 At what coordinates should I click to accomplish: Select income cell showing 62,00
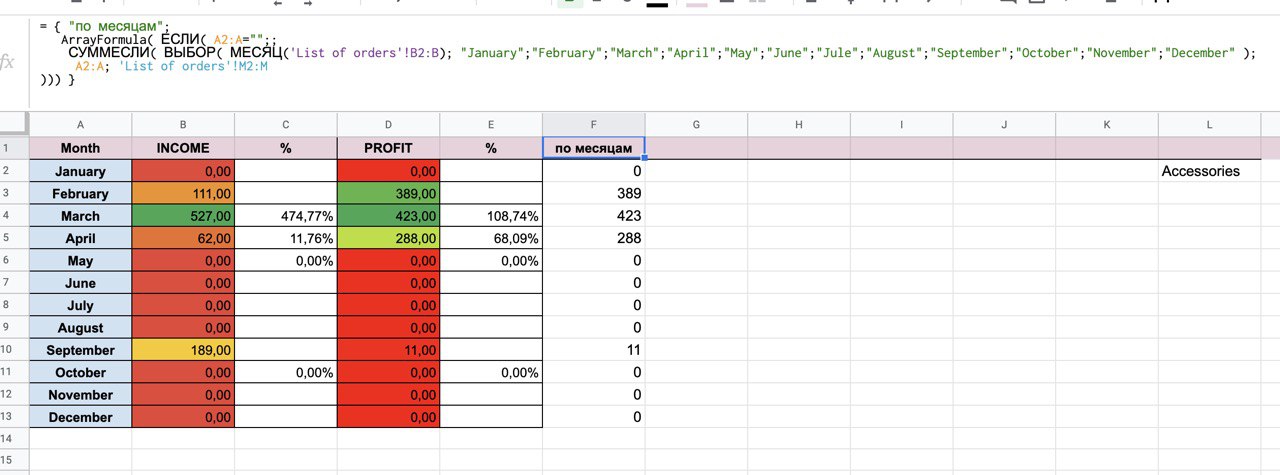pyautogui.click(x=183, y=238)
